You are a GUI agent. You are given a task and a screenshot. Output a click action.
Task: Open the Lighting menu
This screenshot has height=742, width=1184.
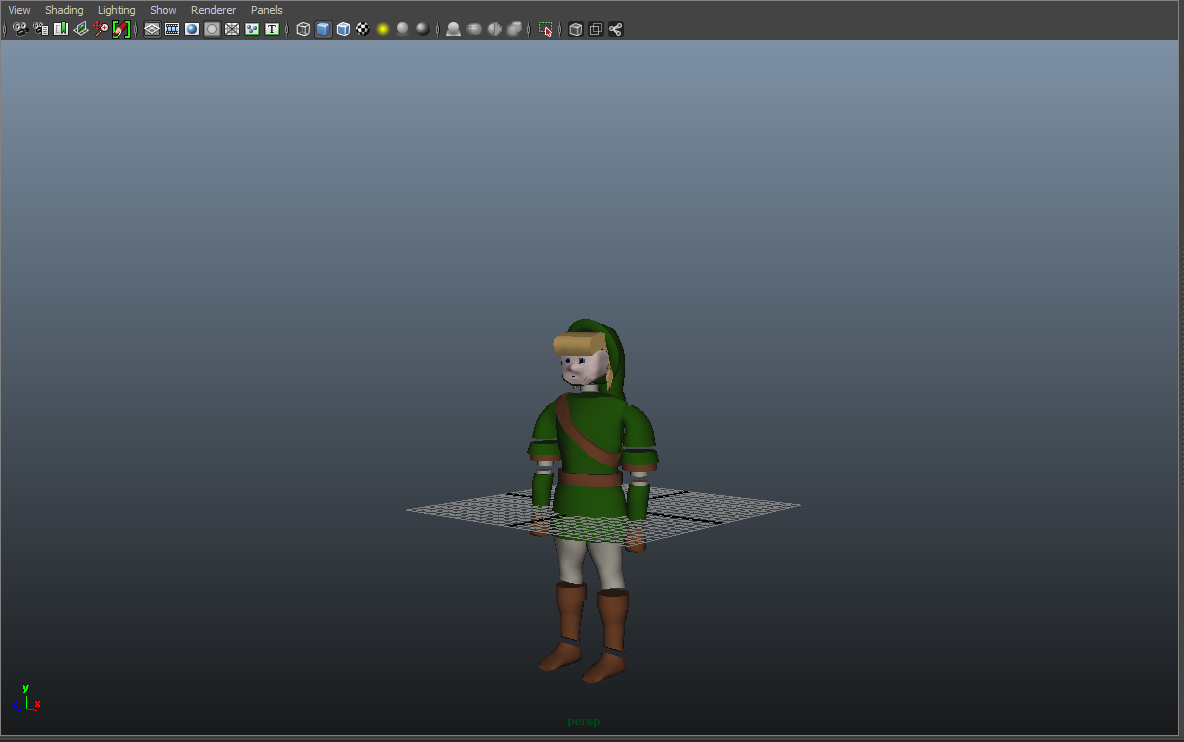pyautogui.click(x=116, y=10)
